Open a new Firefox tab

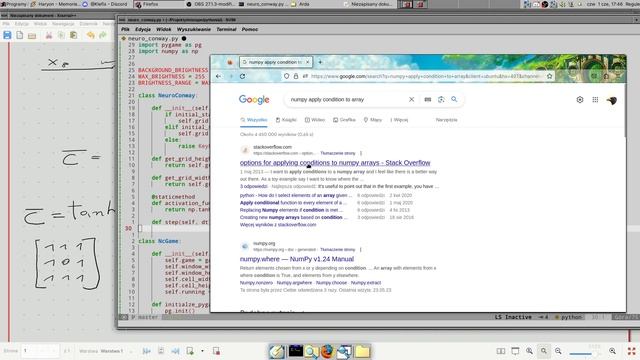[320, 62]
